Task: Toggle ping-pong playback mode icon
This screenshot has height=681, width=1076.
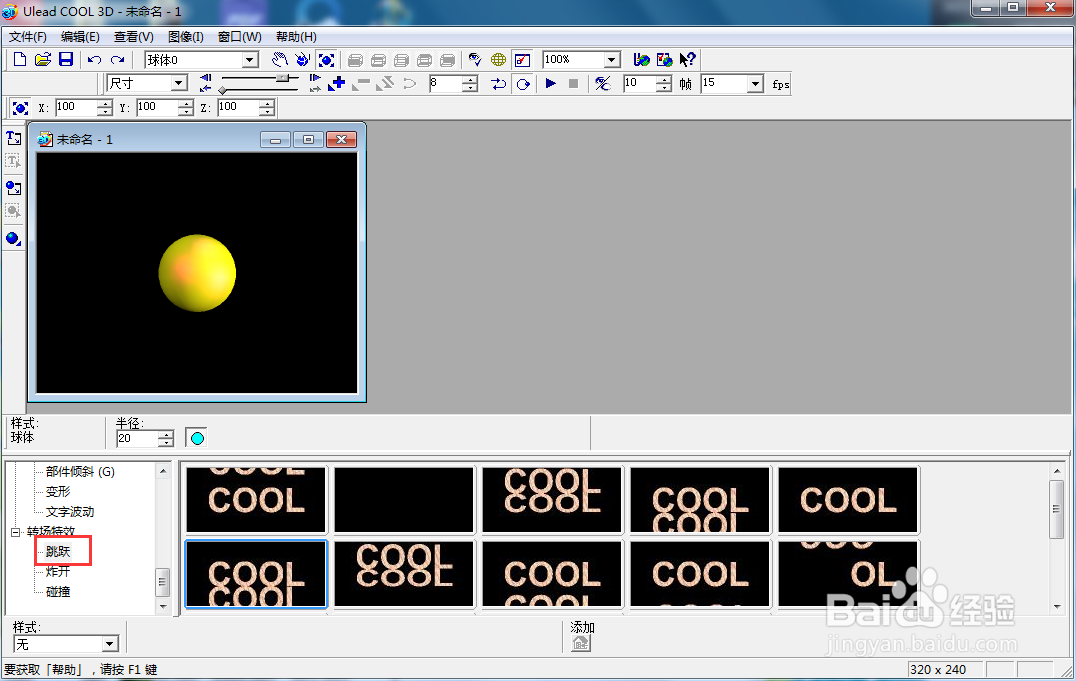Action: coord(499,84)
